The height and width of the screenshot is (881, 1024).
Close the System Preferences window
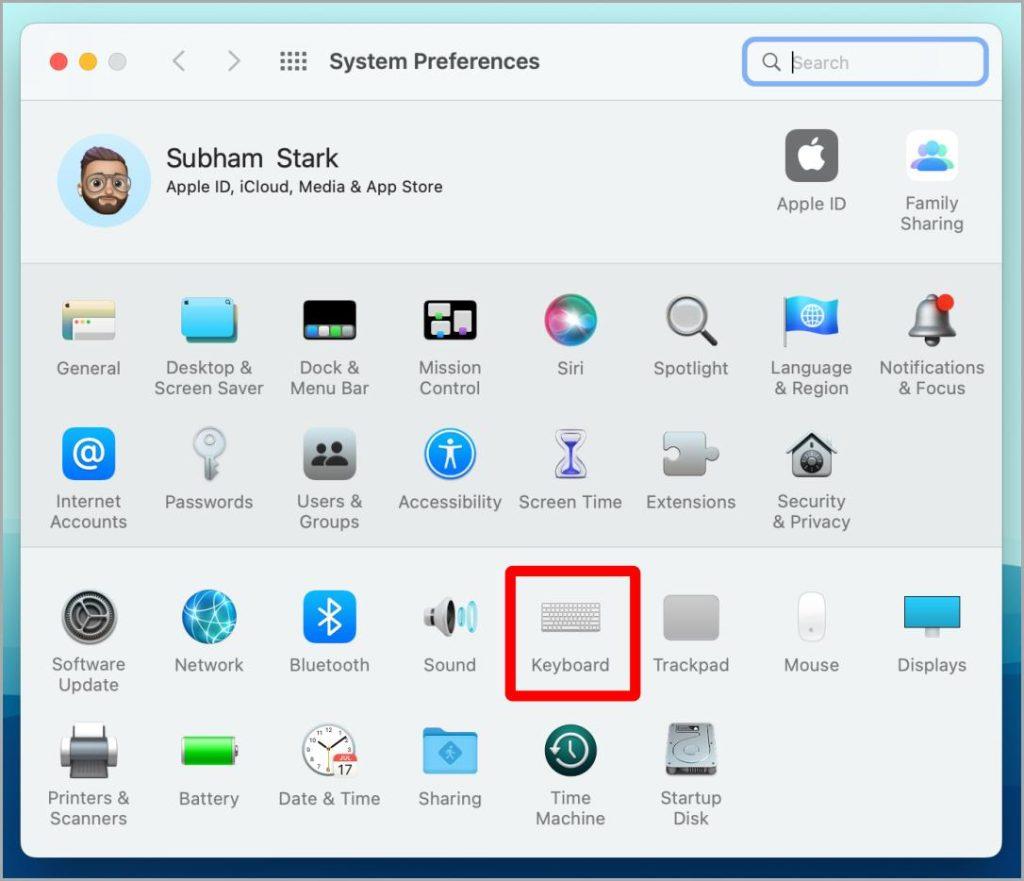[59, 61]
